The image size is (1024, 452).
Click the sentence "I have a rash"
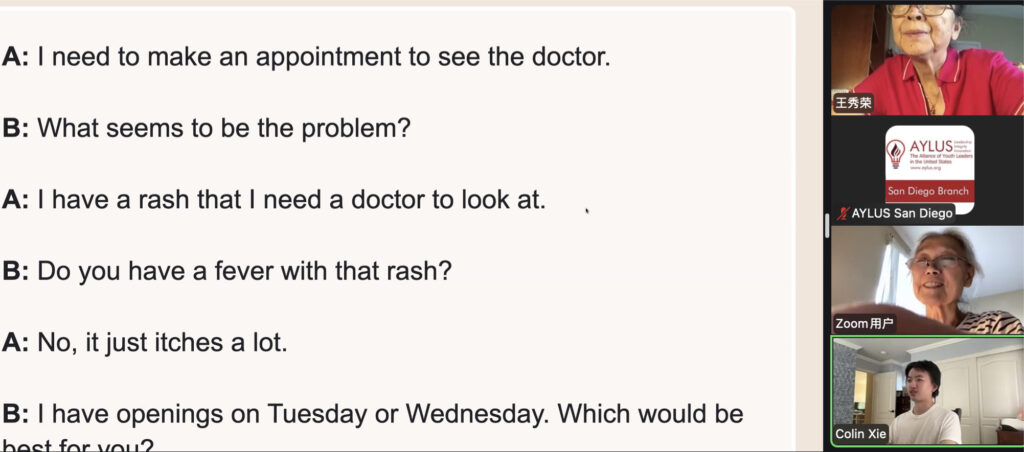pyautogui.click(x=274, y=199)
